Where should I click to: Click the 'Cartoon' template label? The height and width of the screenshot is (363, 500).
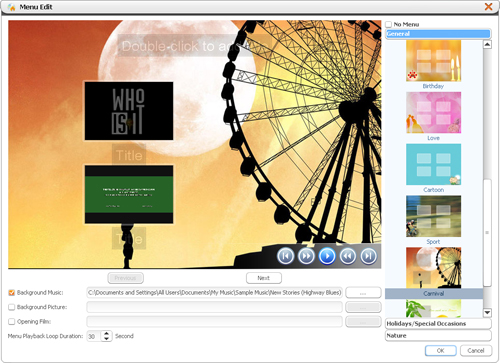[433, 190]
